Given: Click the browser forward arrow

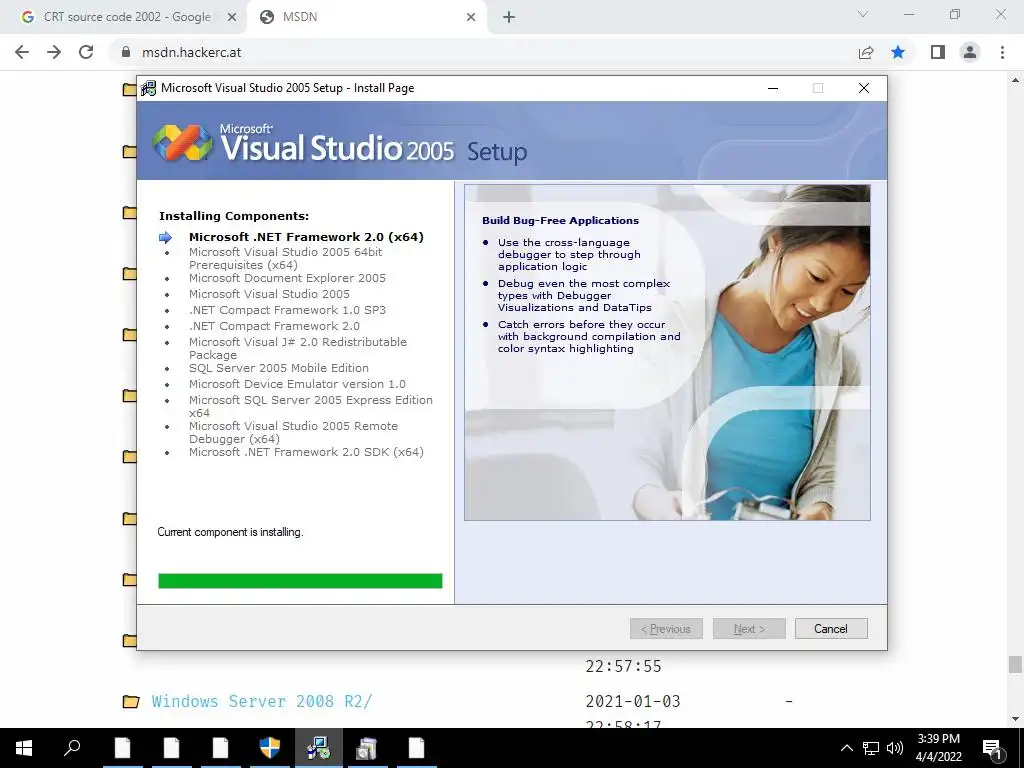Looking at the screenshot, I should pos(54,52).
